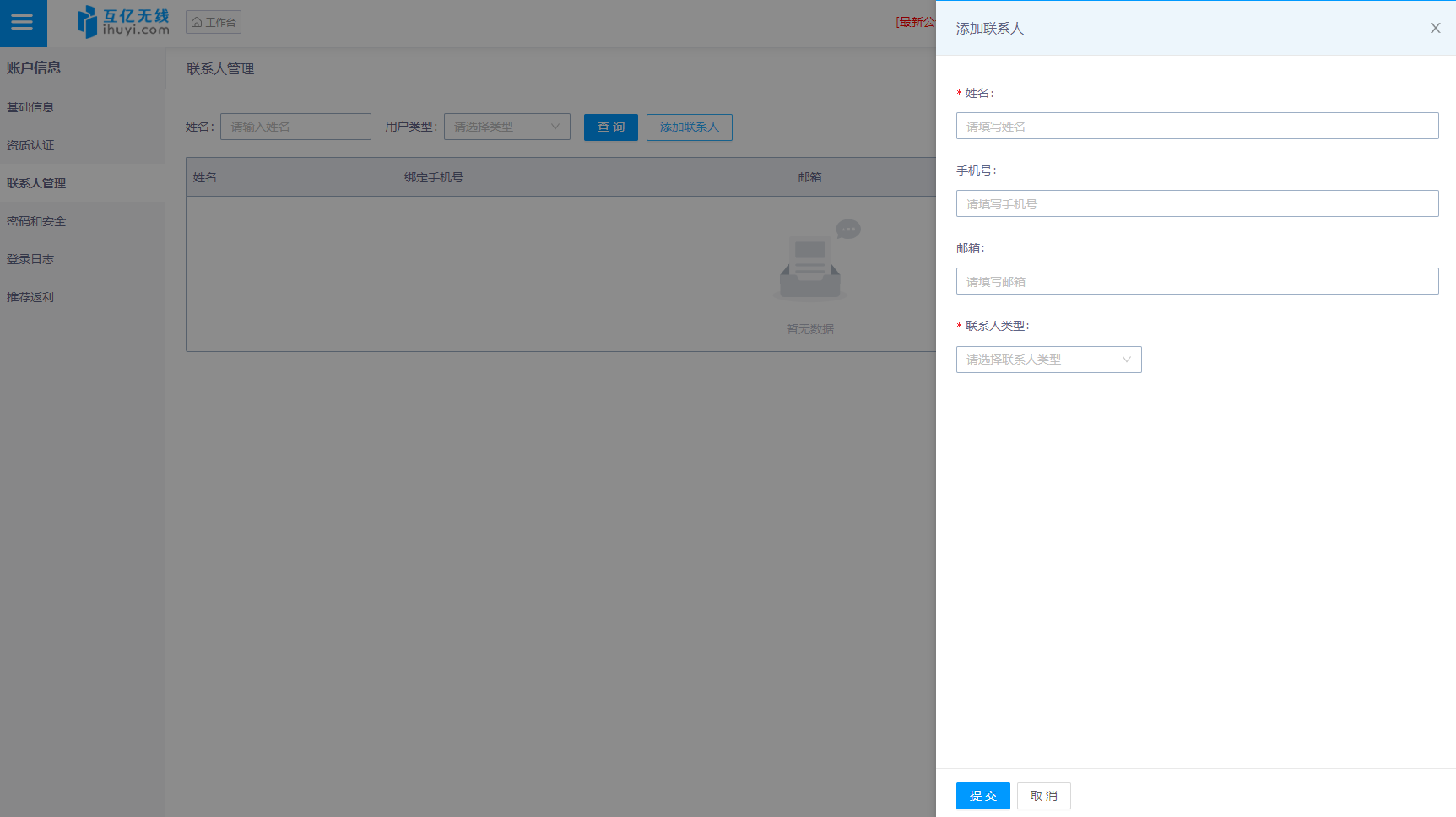
Task: Close the 添加联系人 panel
Action: [1435, 28]
